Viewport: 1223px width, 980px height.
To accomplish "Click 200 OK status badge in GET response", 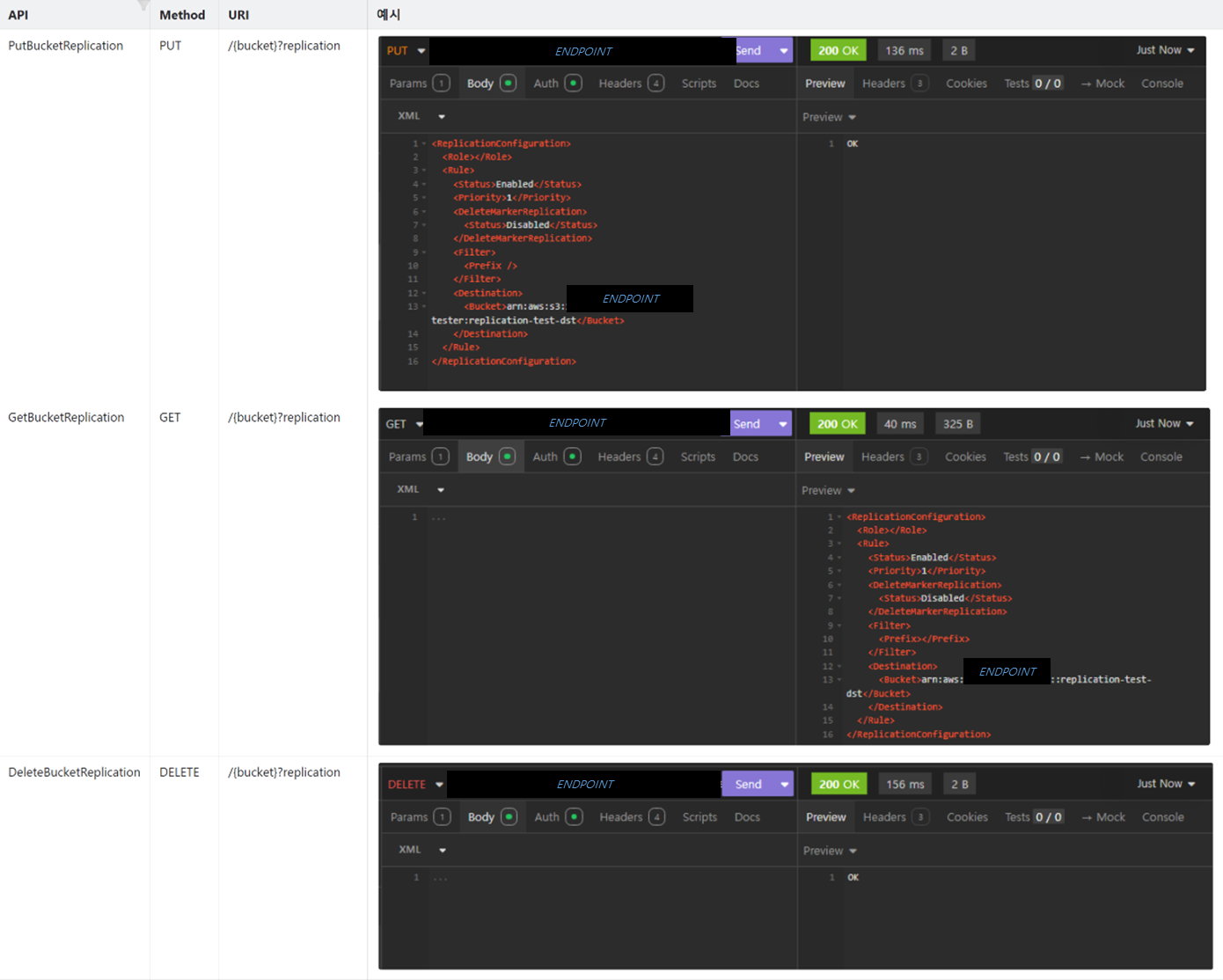I will pos(837,424).
